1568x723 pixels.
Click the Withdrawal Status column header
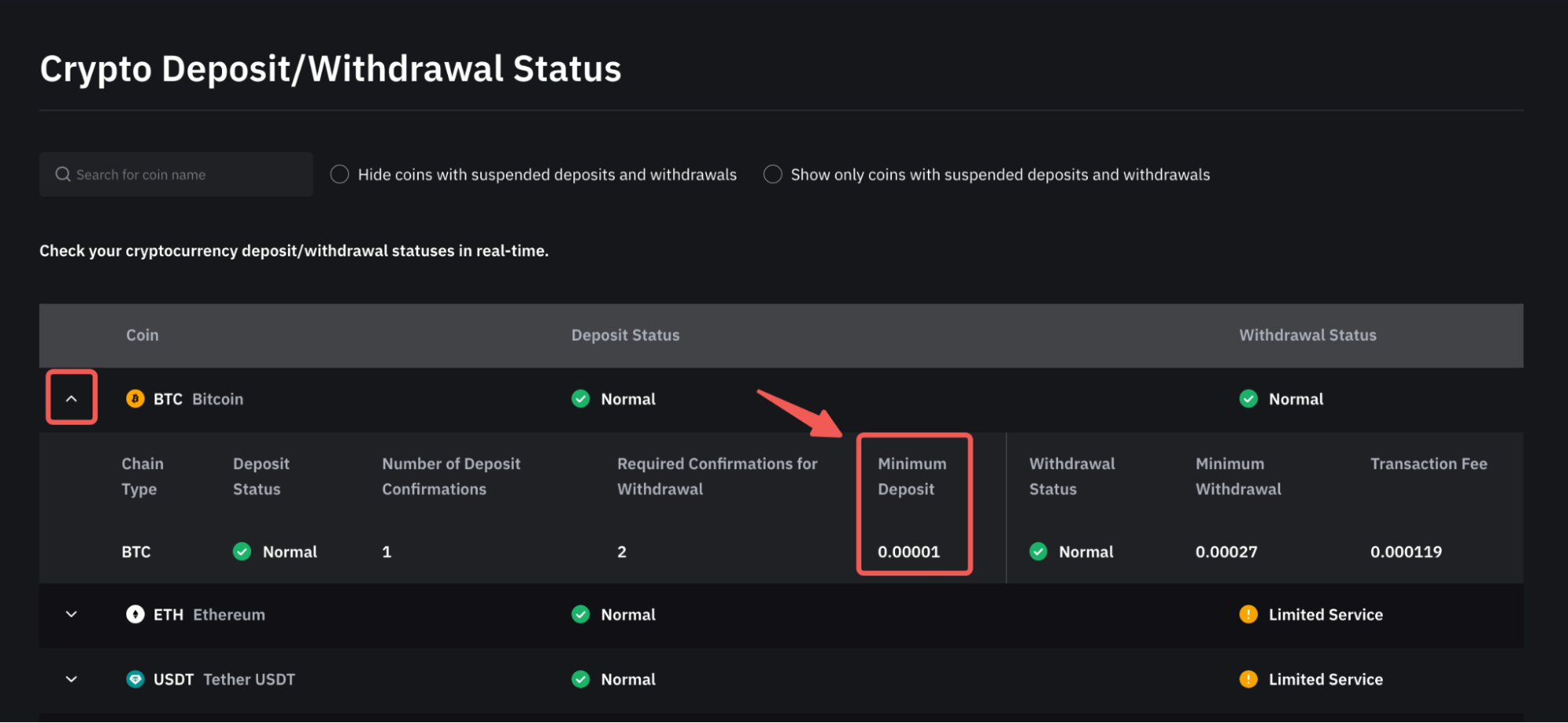click(1307, 335)
